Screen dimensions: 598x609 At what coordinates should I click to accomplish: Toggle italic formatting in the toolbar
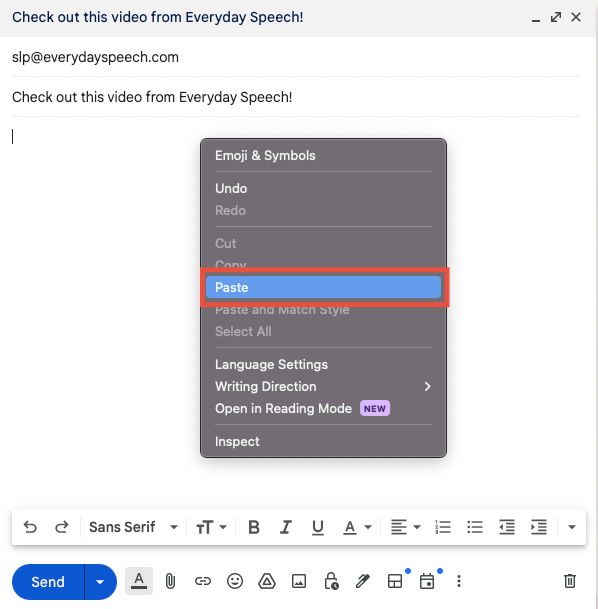(x=286, y=527)
